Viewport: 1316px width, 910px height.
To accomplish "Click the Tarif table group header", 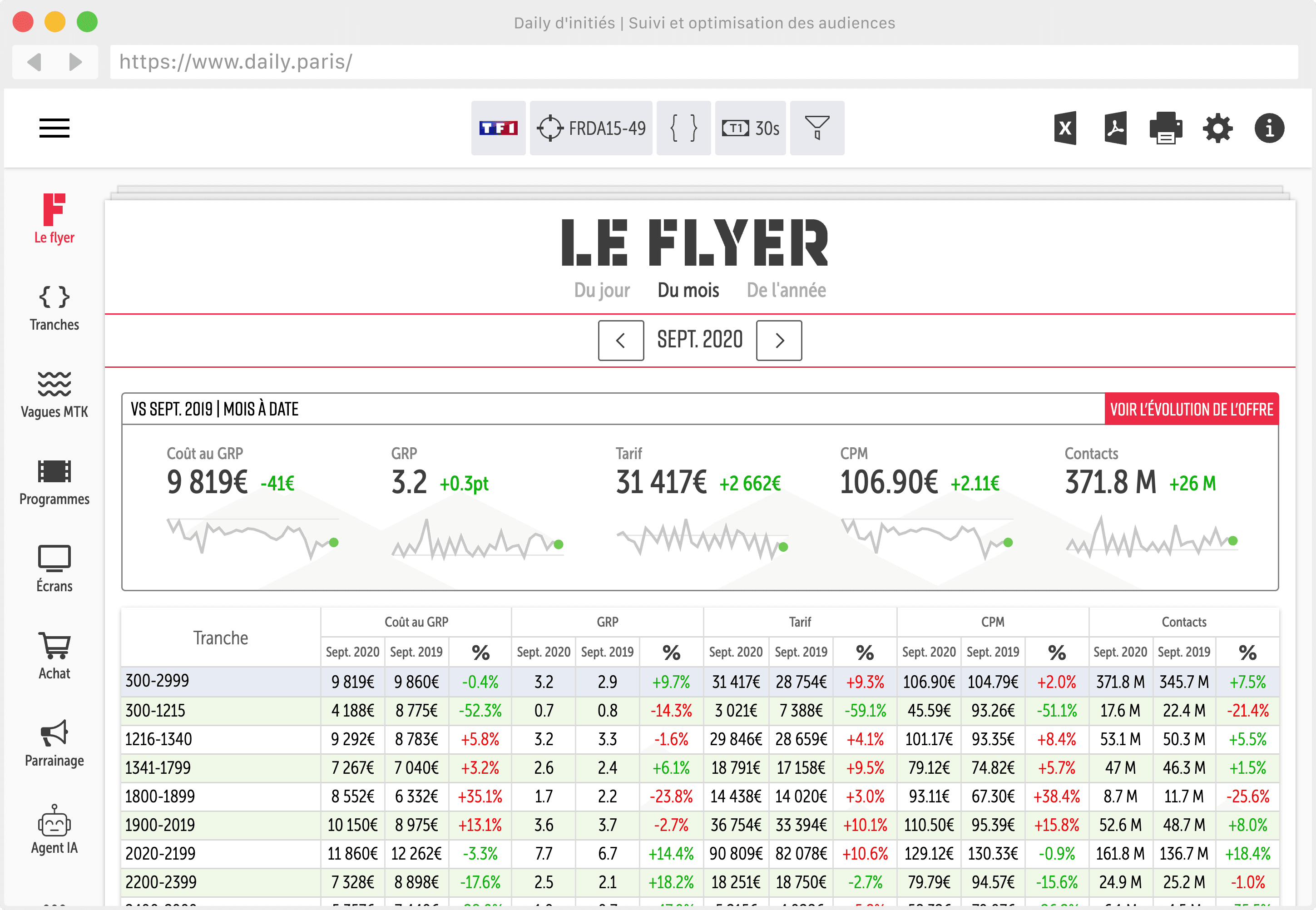I will point(800,622).
